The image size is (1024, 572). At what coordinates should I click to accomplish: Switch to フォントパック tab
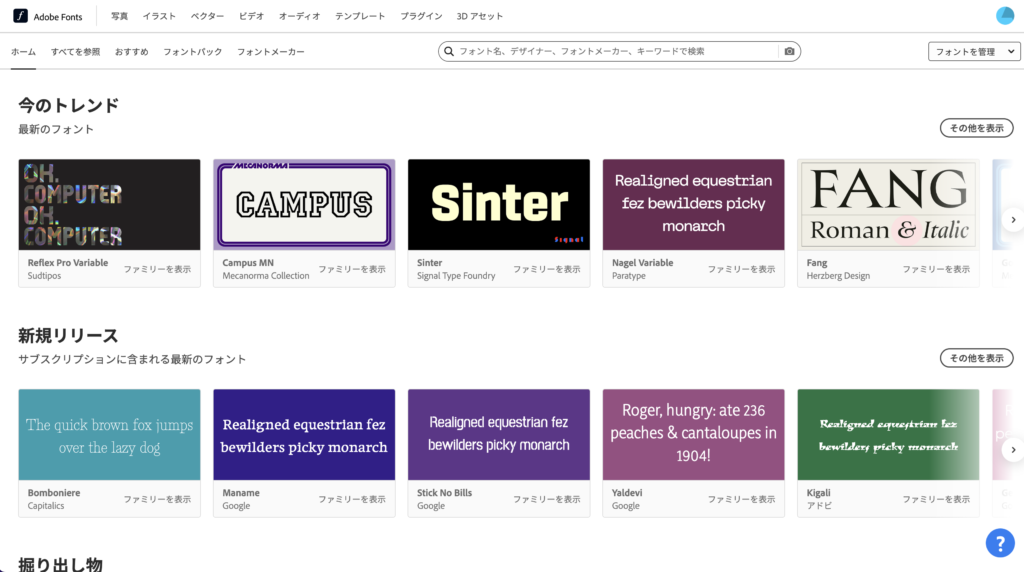tap(193, 52)
